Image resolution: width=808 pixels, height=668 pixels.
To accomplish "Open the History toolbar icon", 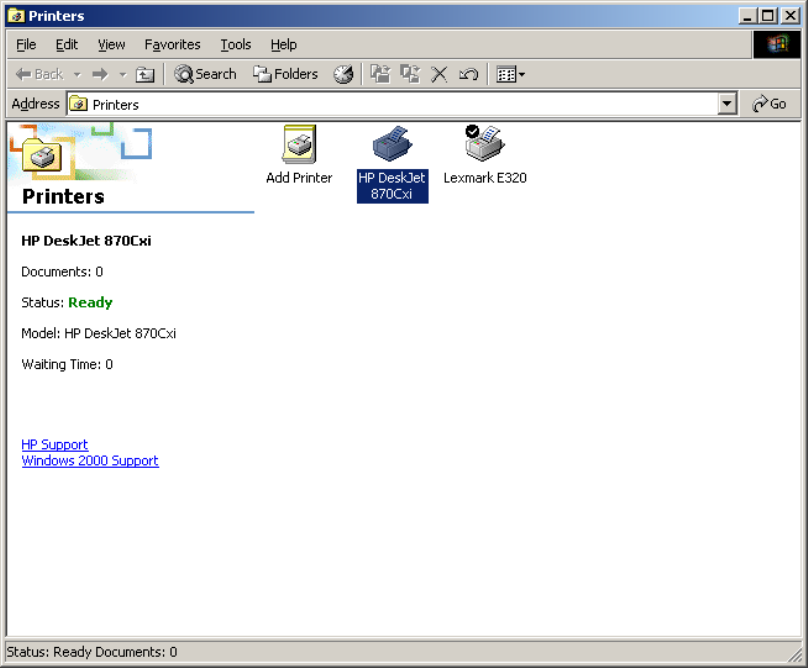I will (343, 75).
